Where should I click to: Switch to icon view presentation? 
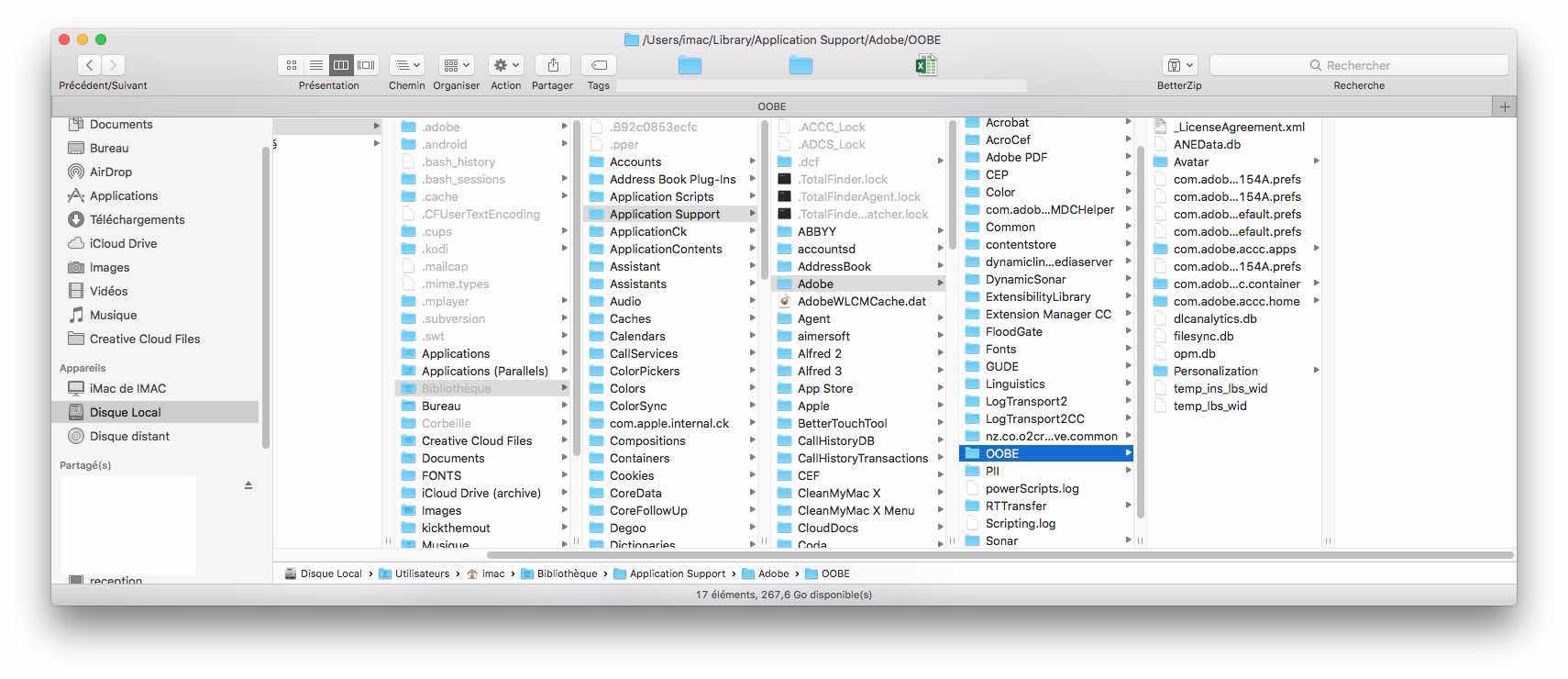291,65
